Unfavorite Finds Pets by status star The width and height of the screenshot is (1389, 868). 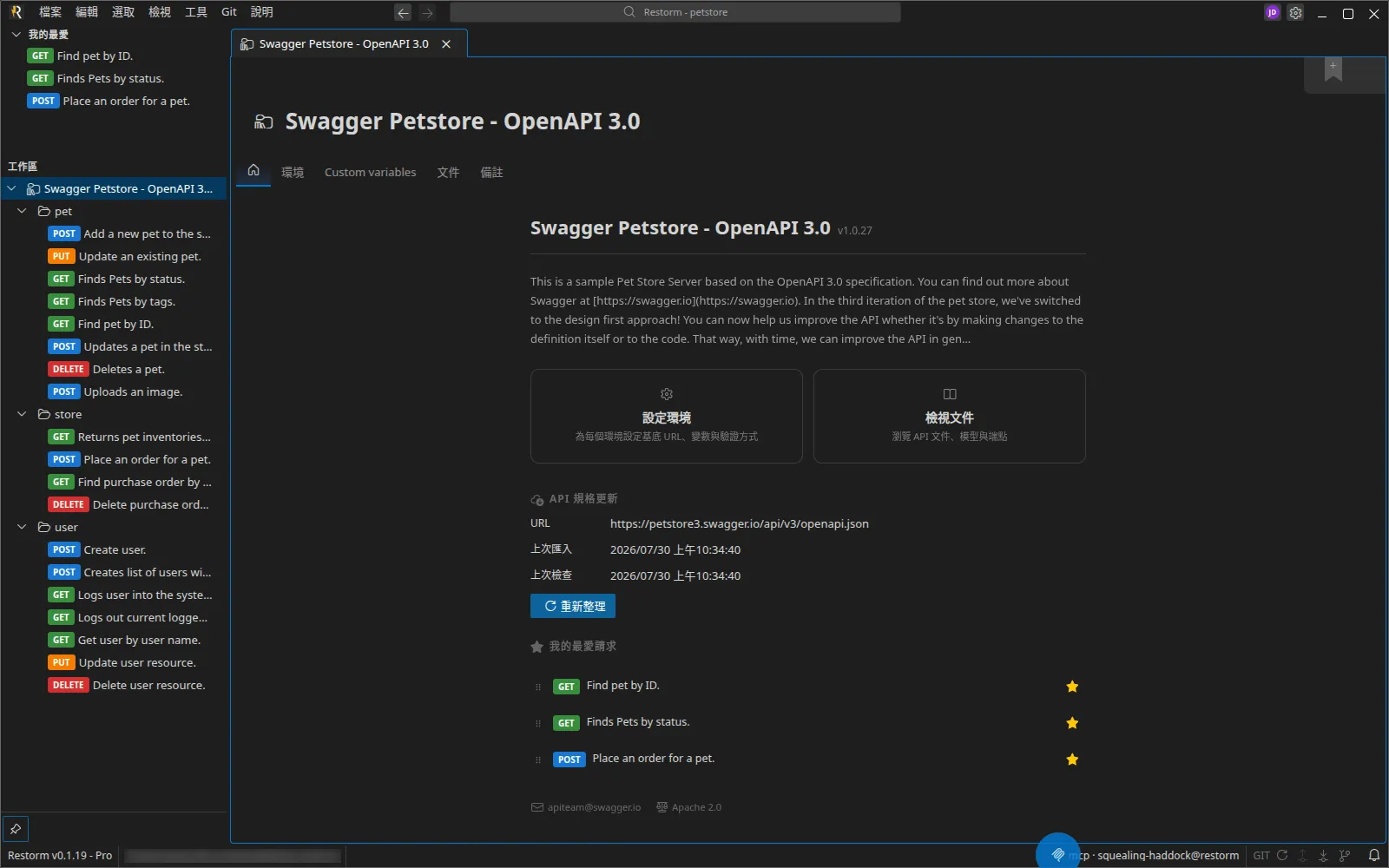(x=1072, y=723)
